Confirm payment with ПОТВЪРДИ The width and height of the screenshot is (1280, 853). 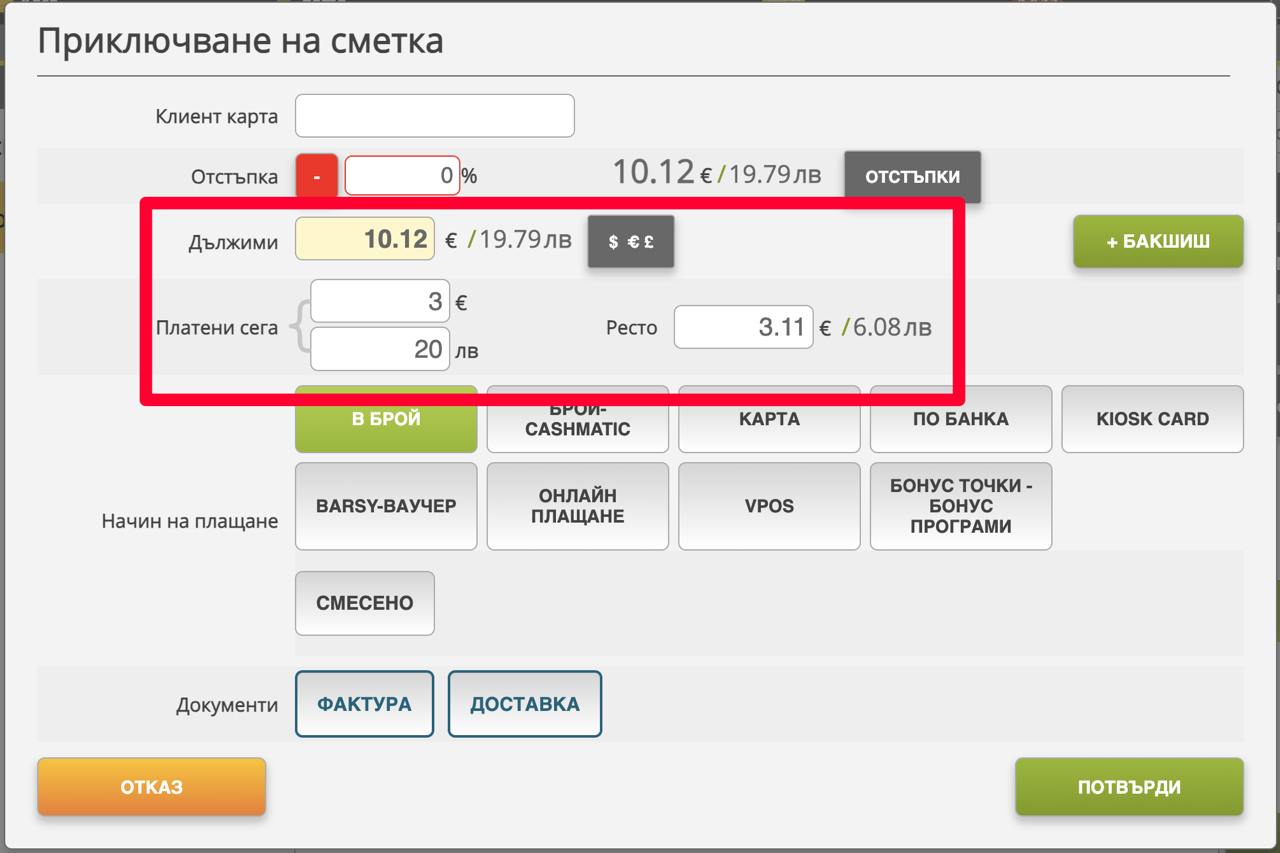[1129, 787]
